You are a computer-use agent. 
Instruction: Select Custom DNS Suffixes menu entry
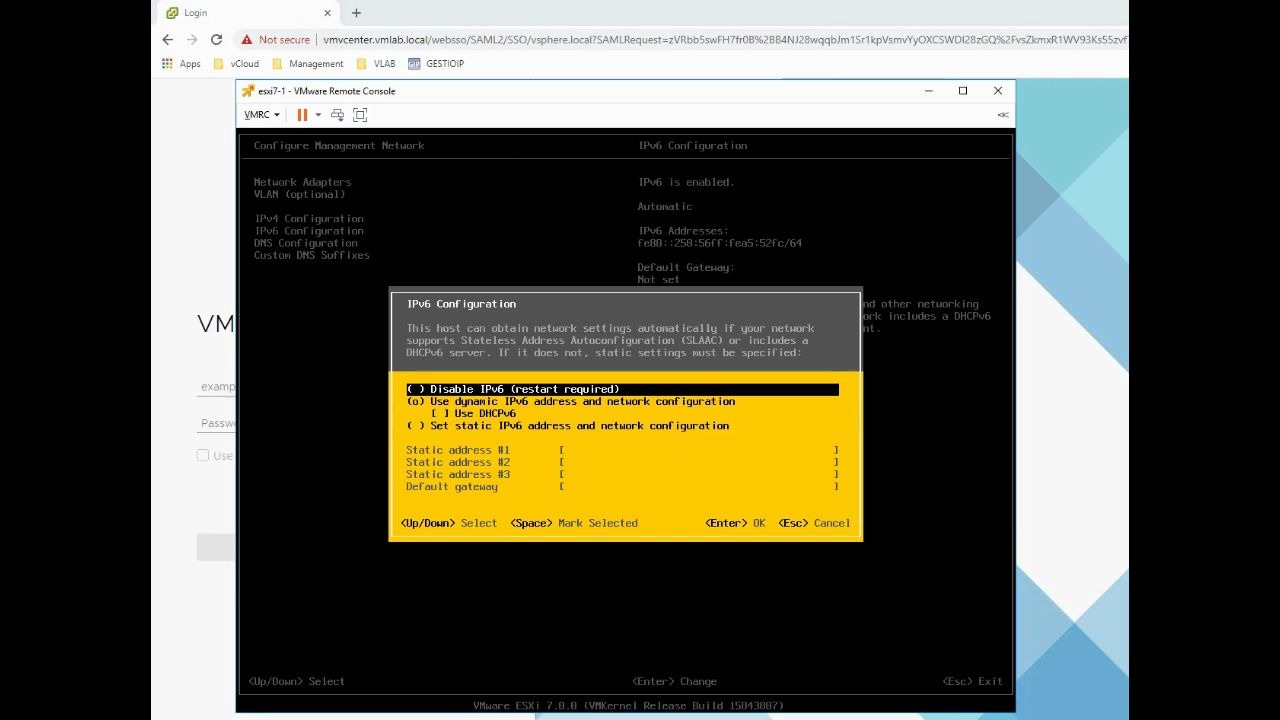311,255
